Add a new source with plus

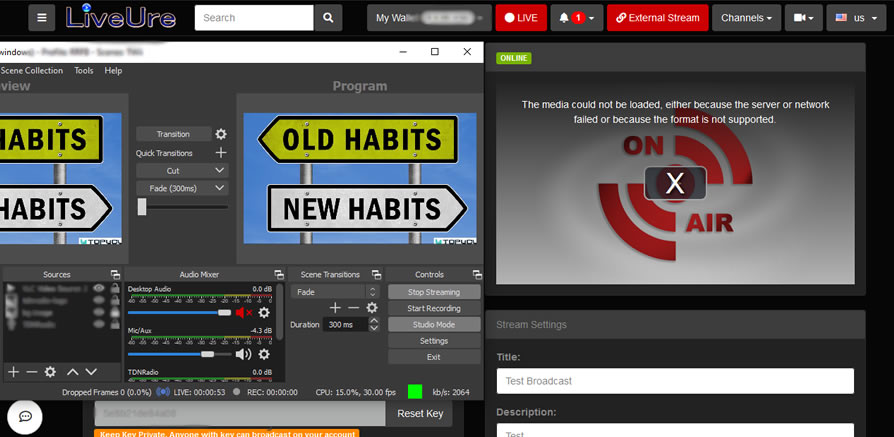tap(13, 372)
